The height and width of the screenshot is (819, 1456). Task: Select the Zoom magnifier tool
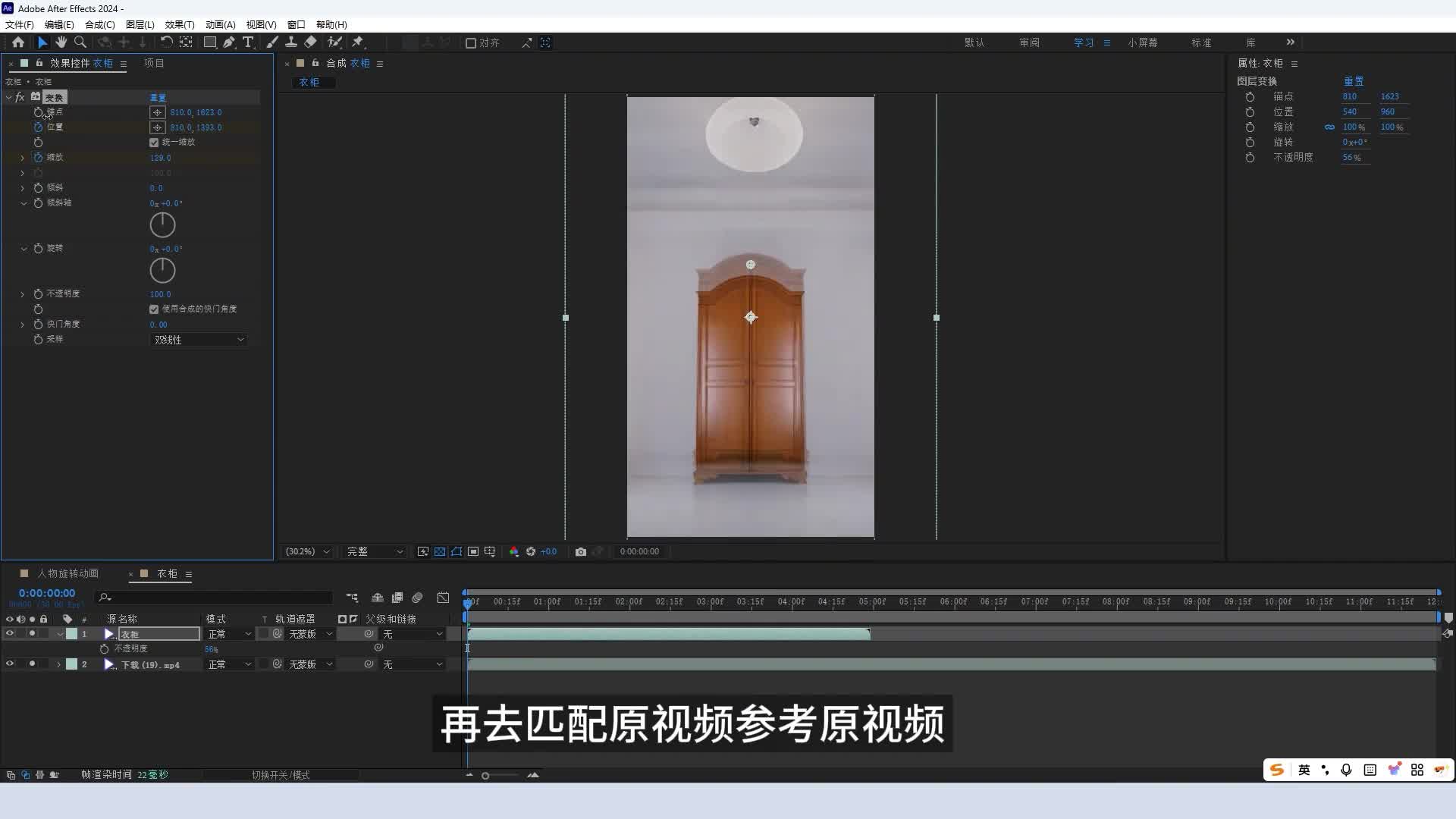pyautogui.click(x=80, y=42)
